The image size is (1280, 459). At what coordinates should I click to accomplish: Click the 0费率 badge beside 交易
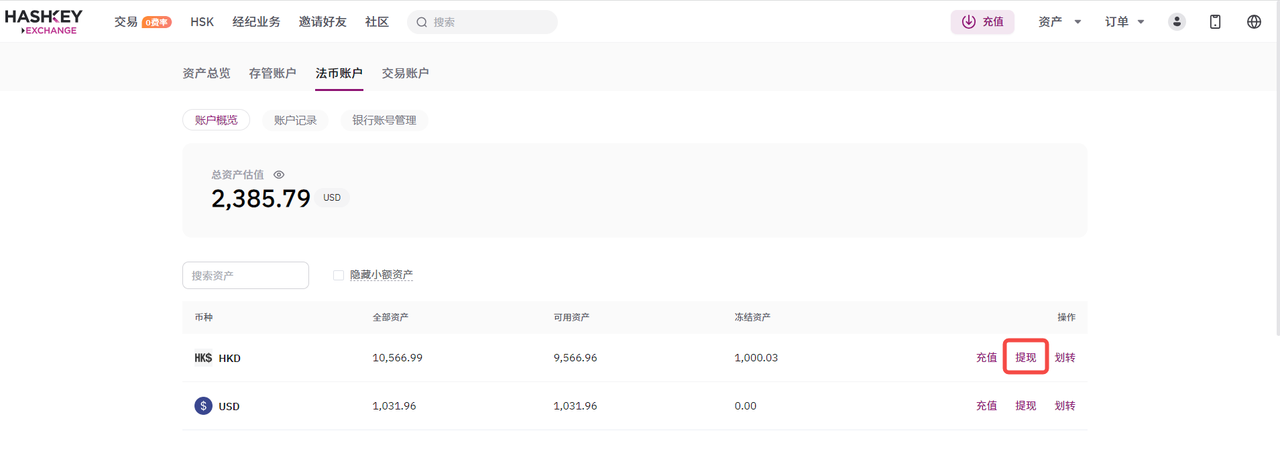(x=156, y=22)
